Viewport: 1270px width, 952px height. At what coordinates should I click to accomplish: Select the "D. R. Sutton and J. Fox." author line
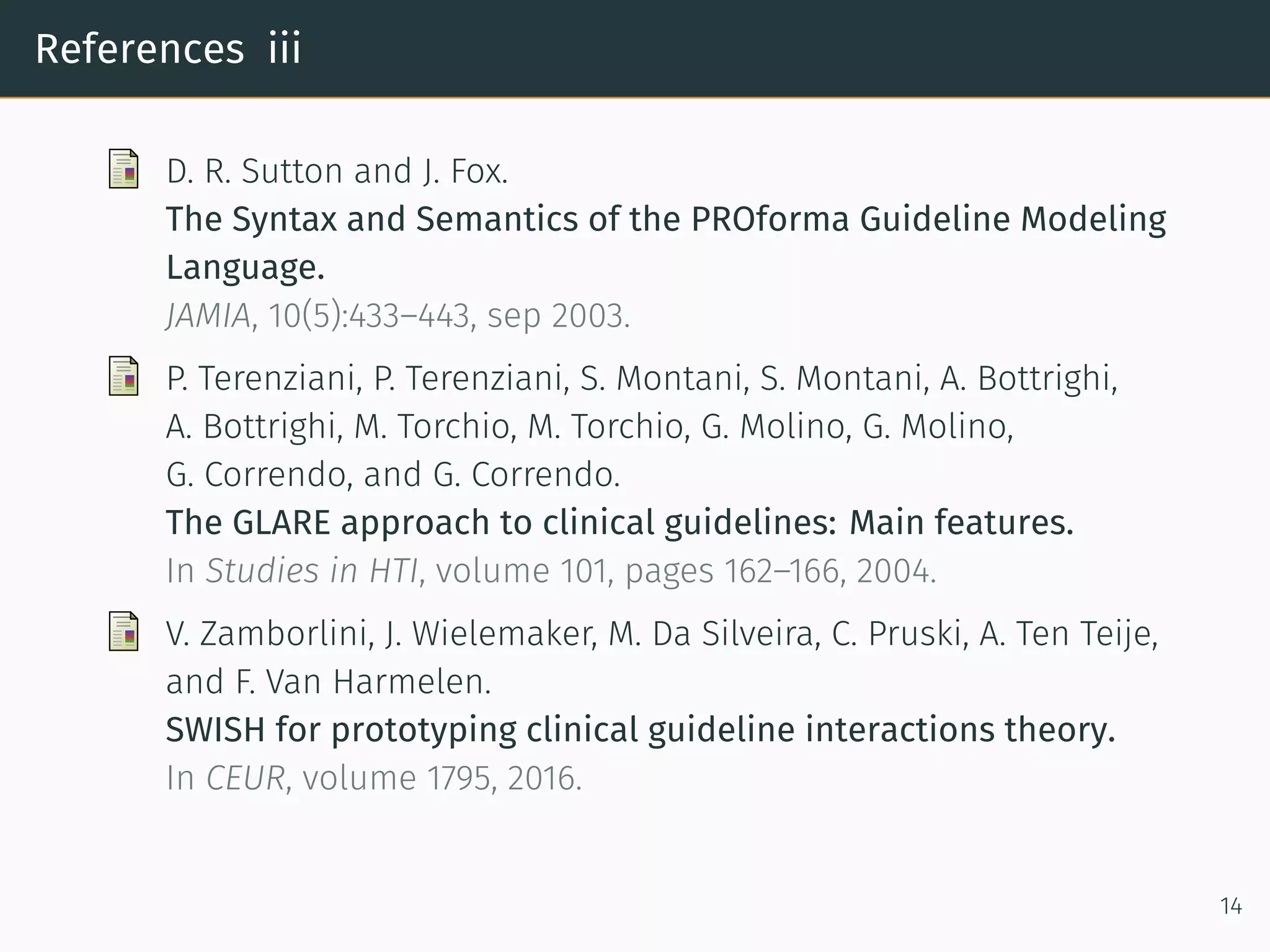pyautogui.click(x=337, y=171)
